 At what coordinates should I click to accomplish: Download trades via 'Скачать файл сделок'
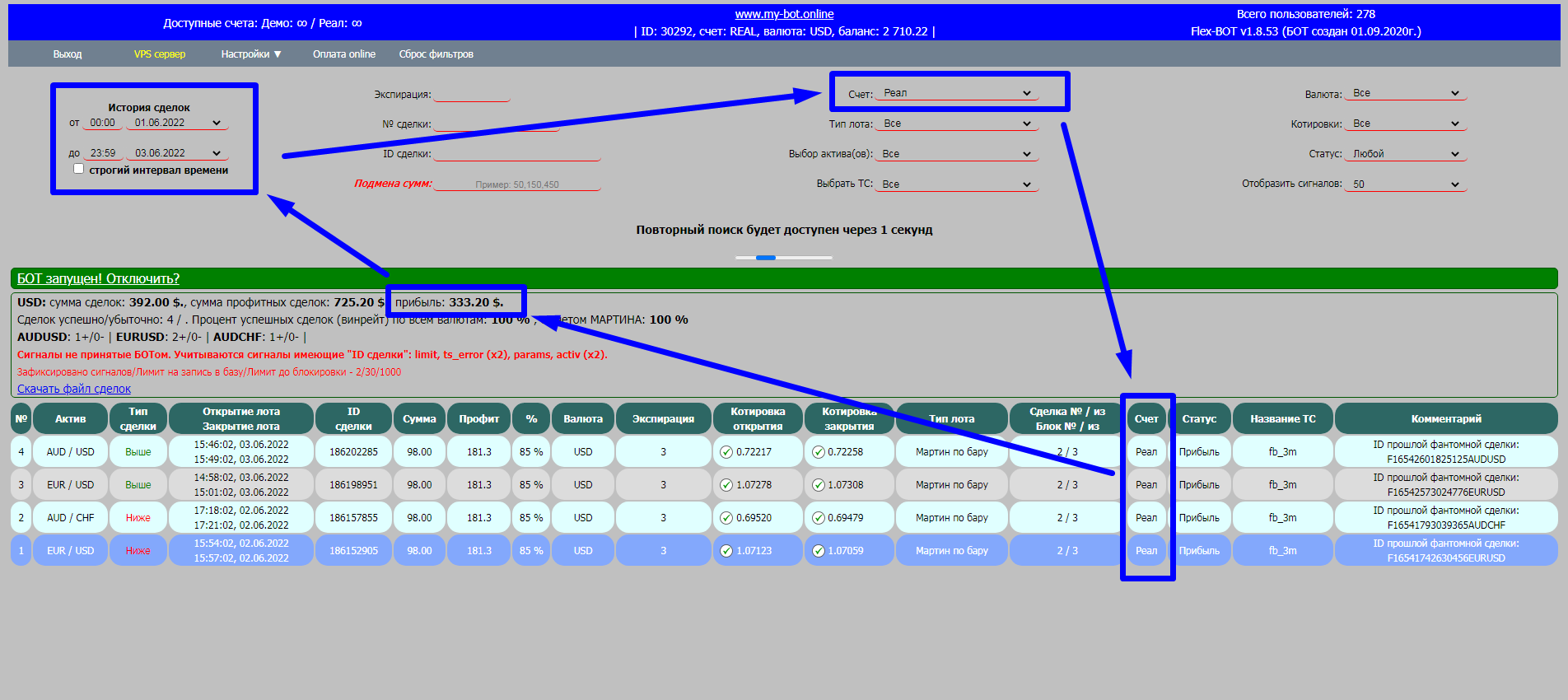(74, 389)
